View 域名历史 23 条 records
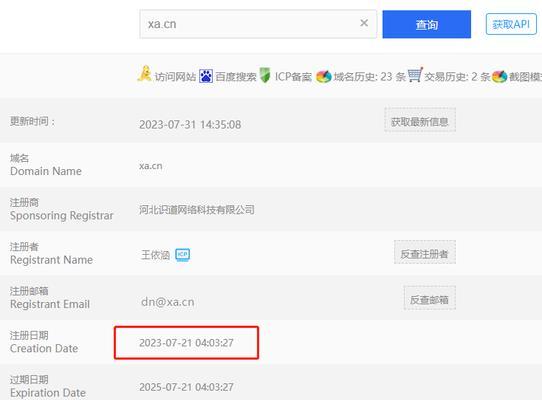The image size is (542, 400). (370, 76)
